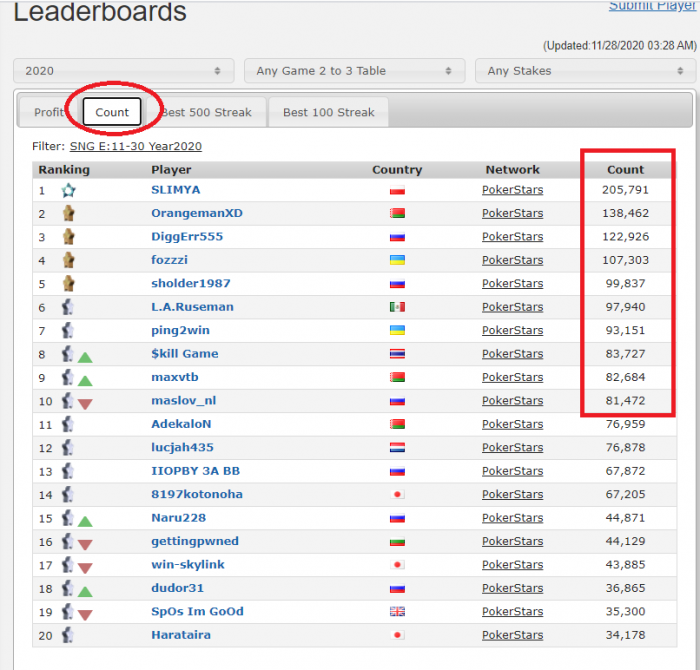Click PokerStars network link in Harataira row

(x=512, y=635)
